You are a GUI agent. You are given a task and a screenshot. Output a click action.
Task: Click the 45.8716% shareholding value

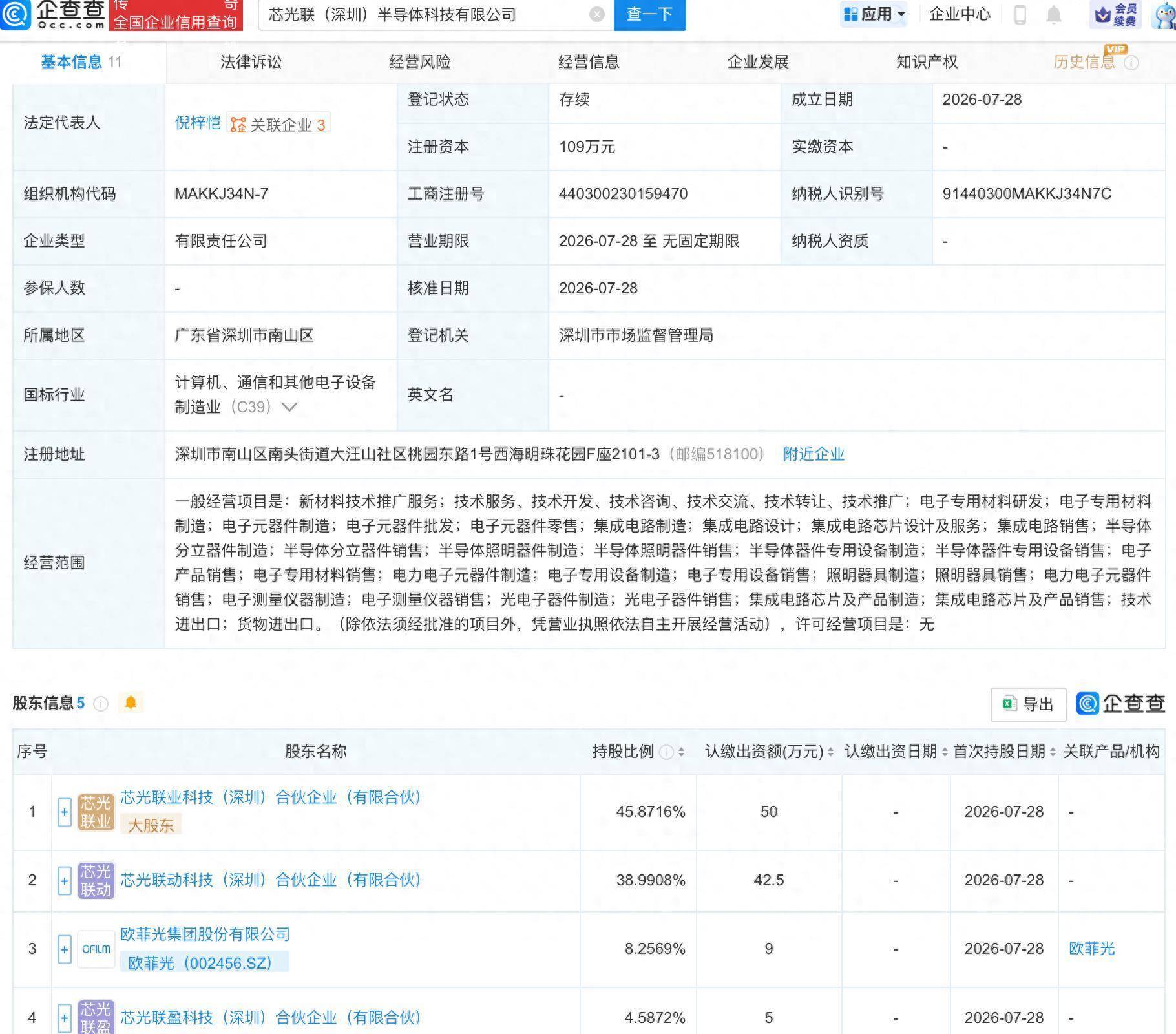point(651,812)
